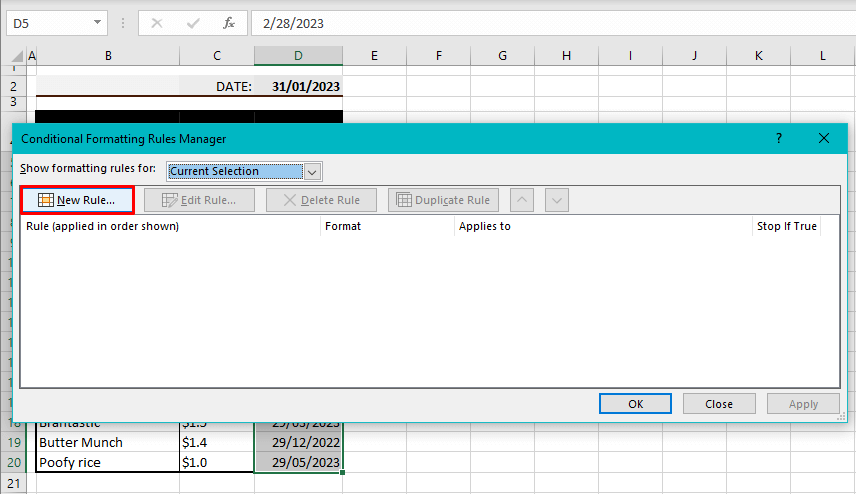Click the Stop If True column header
The image size is (856, 494).
[x=787, y=226]
